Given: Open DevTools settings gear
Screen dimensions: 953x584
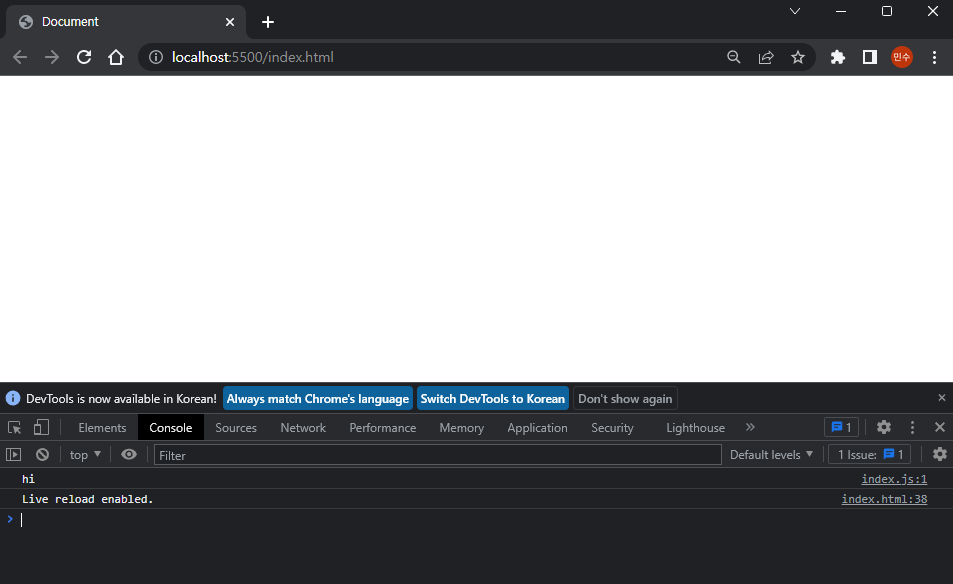Looking at the screenshot, I should click(x=884, y=427).
